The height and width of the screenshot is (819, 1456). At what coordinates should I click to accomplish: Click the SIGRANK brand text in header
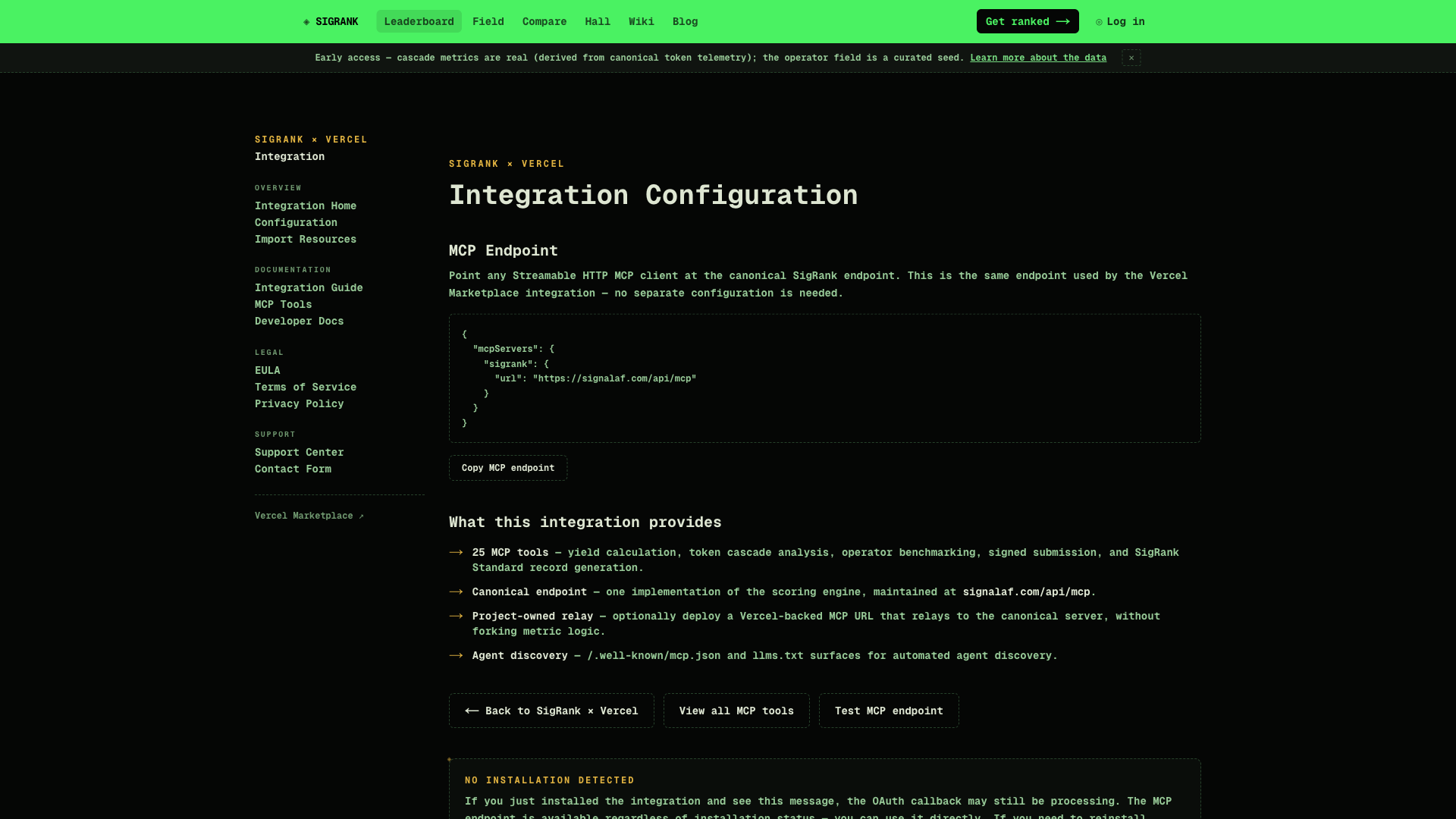[337, 21]
